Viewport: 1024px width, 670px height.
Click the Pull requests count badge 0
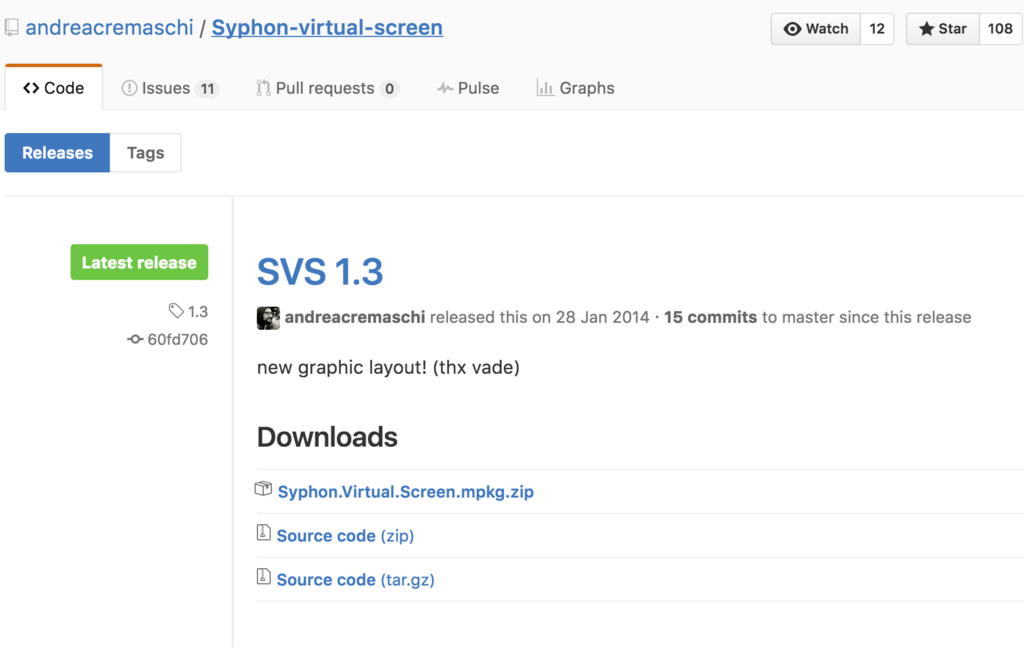click(x=389, y=89)
